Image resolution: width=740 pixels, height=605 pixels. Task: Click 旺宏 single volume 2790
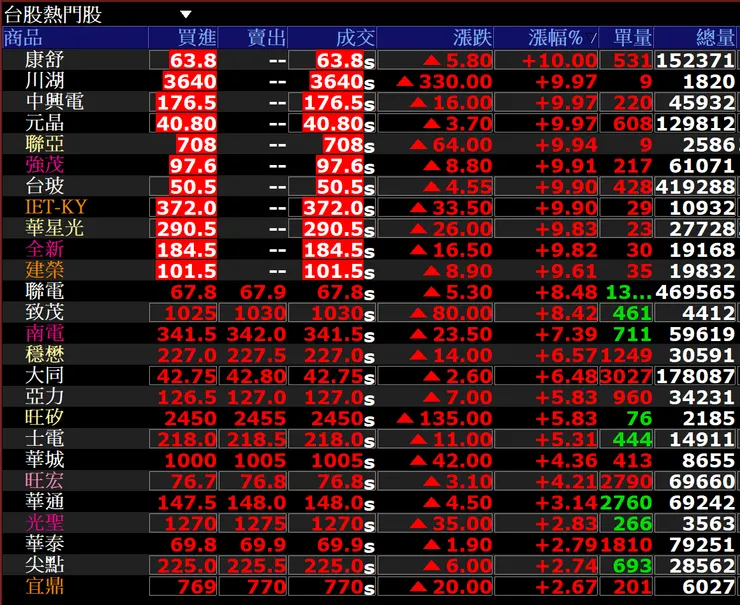click(626, 482)
